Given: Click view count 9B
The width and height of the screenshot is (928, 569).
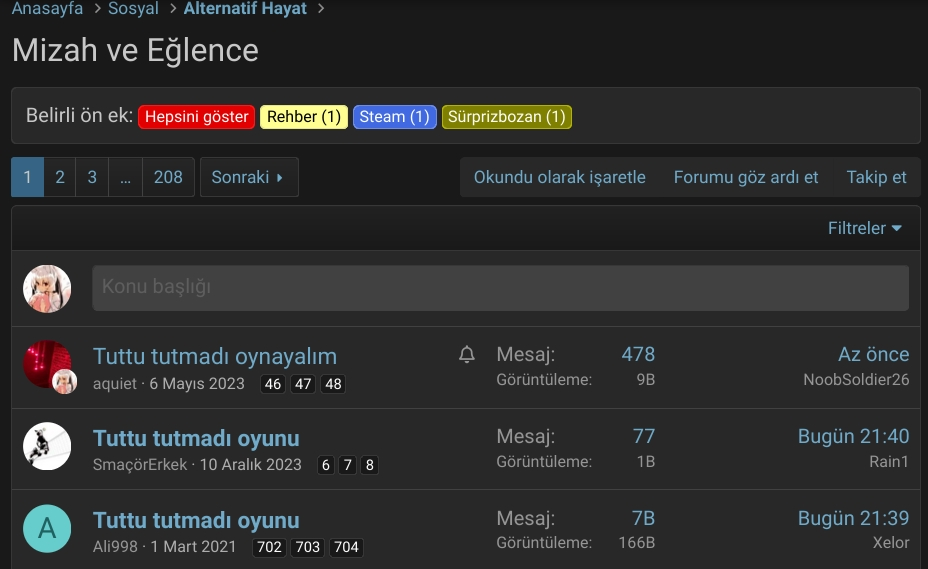Looking at the screenshot, I should (x=646, y=380).
